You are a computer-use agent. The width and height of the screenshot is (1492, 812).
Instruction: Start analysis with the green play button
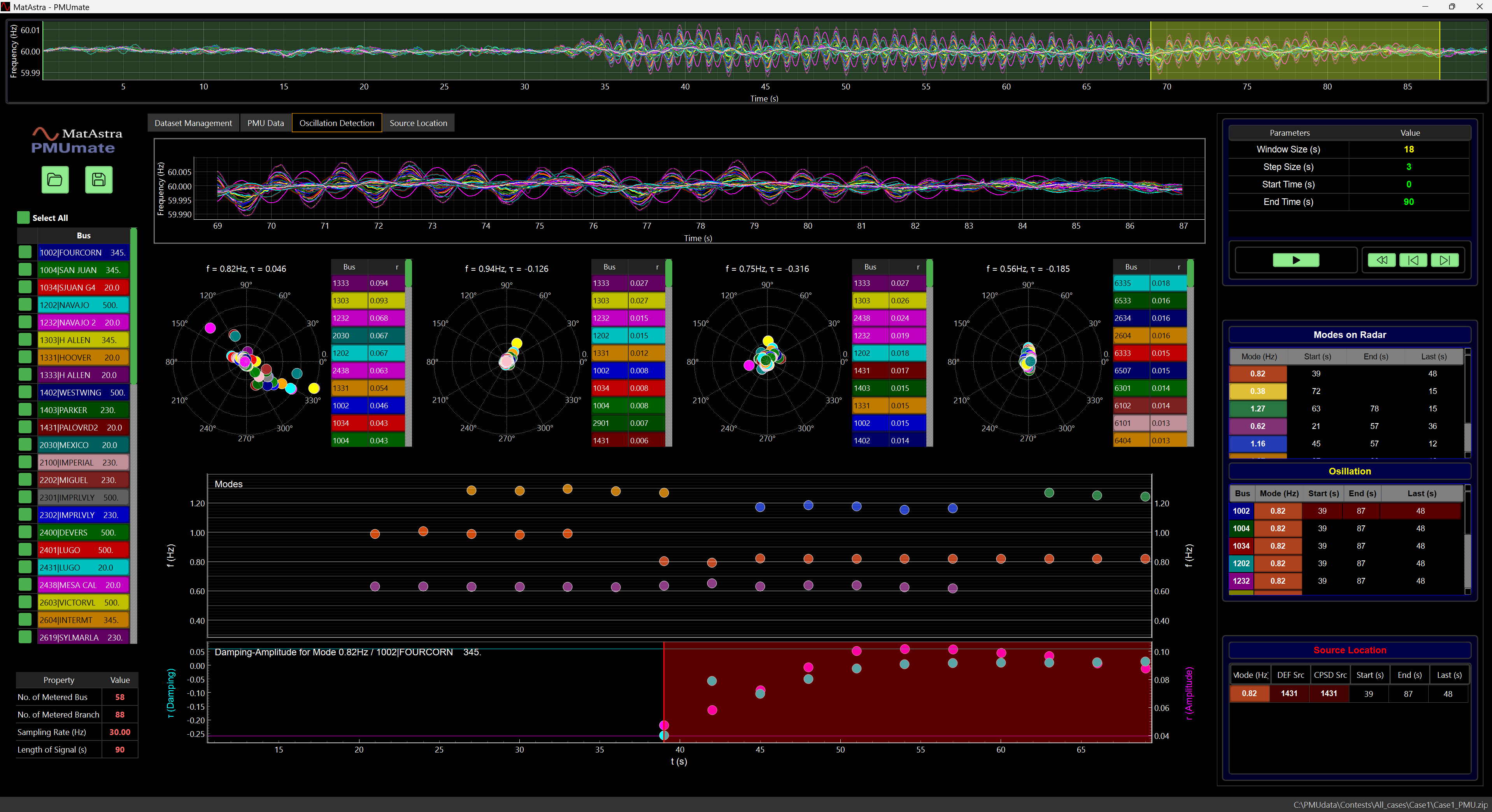[x=1296, y=261]
